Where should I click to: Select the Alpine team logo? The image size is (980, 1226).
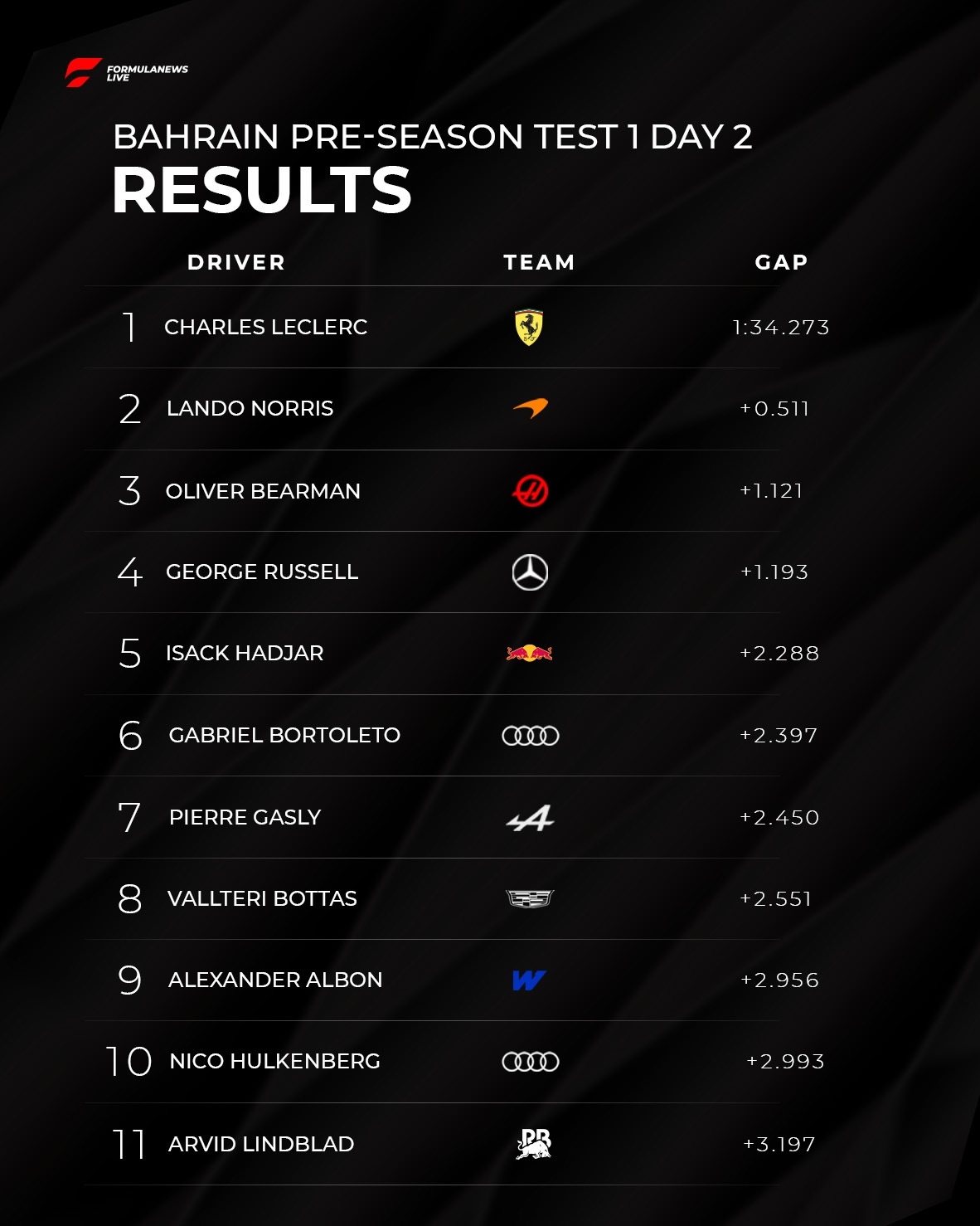click(x=530, y=818)
